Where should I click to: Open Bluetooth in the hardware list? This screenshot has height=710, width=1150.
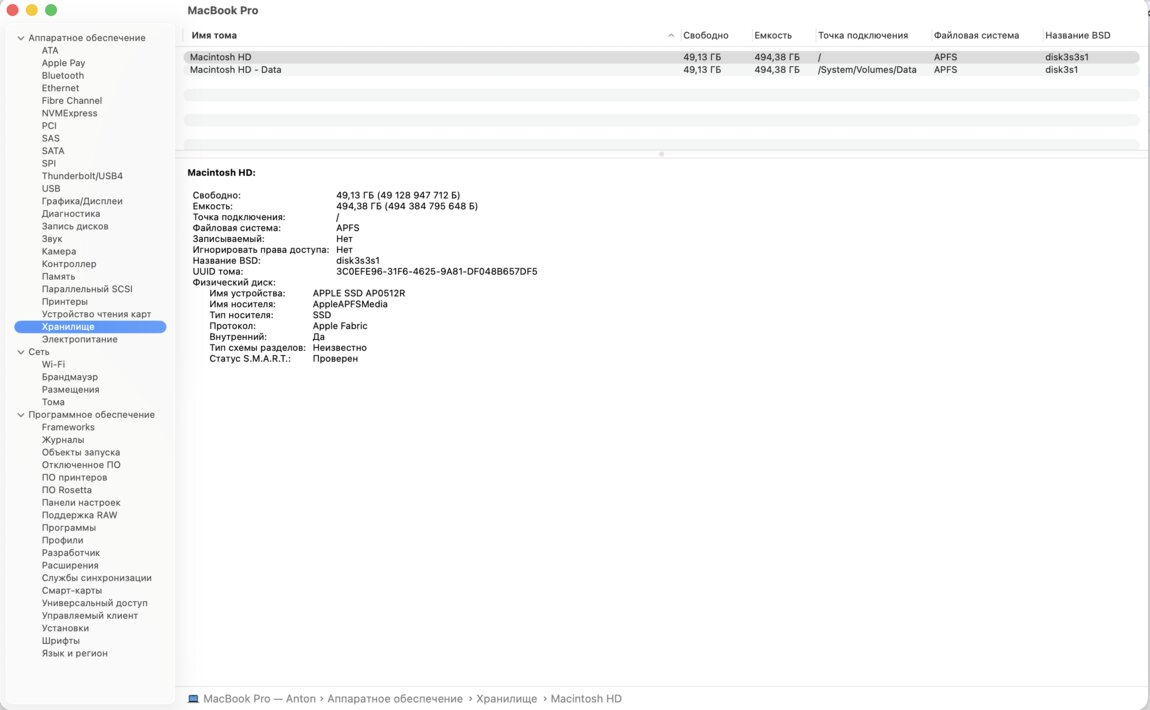[63, 76]
